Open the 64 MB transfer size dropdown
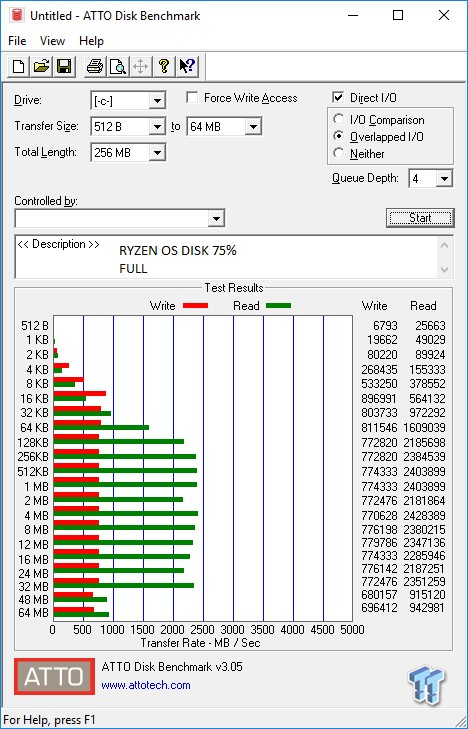 (253, 126)
